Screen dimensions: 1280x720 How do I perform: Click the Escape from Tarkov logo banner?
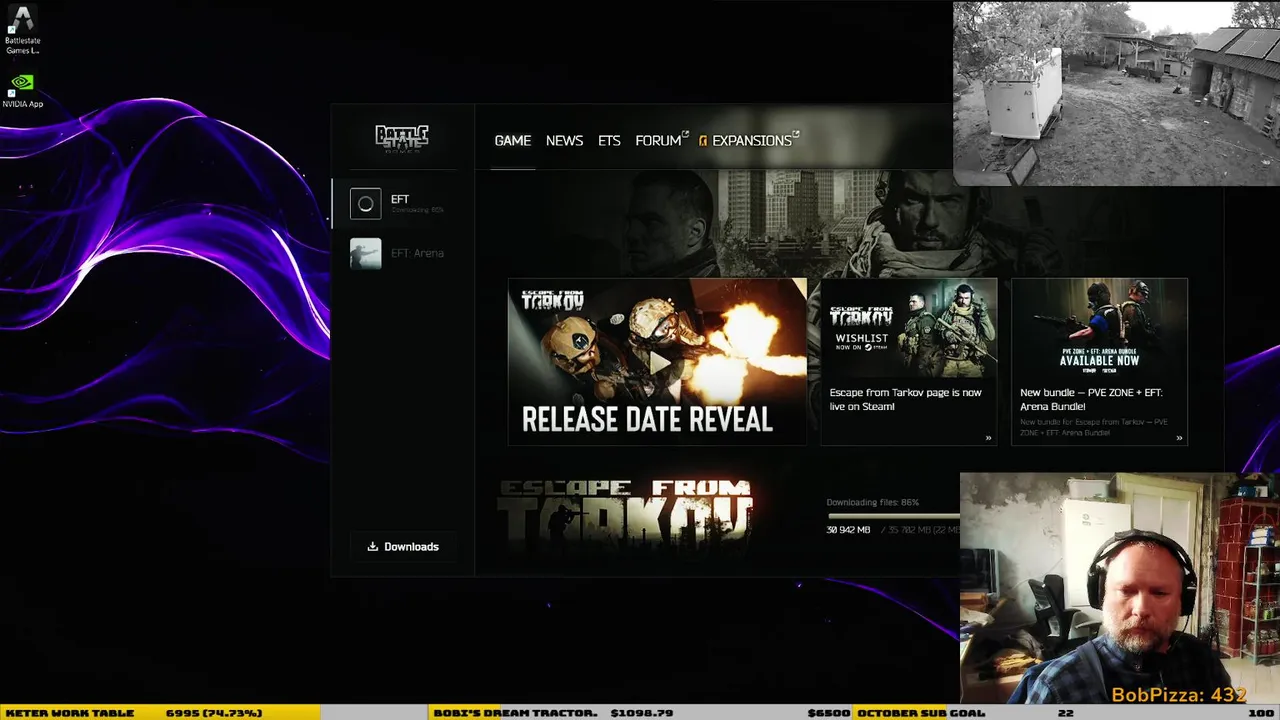625,513
